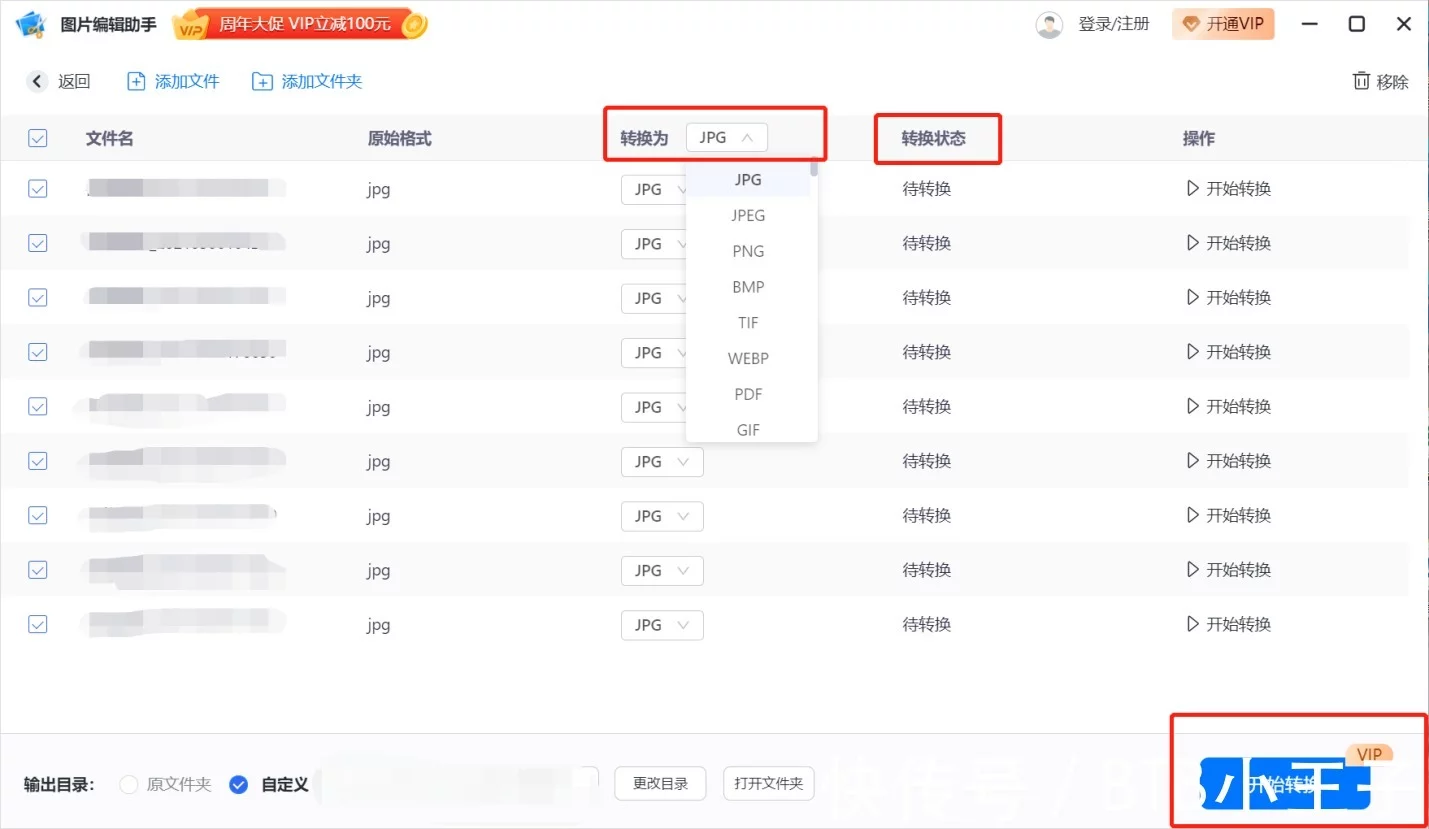Uncheck the third file row checkbox
The image size is (1429, 829).
[x=38, y=297]
